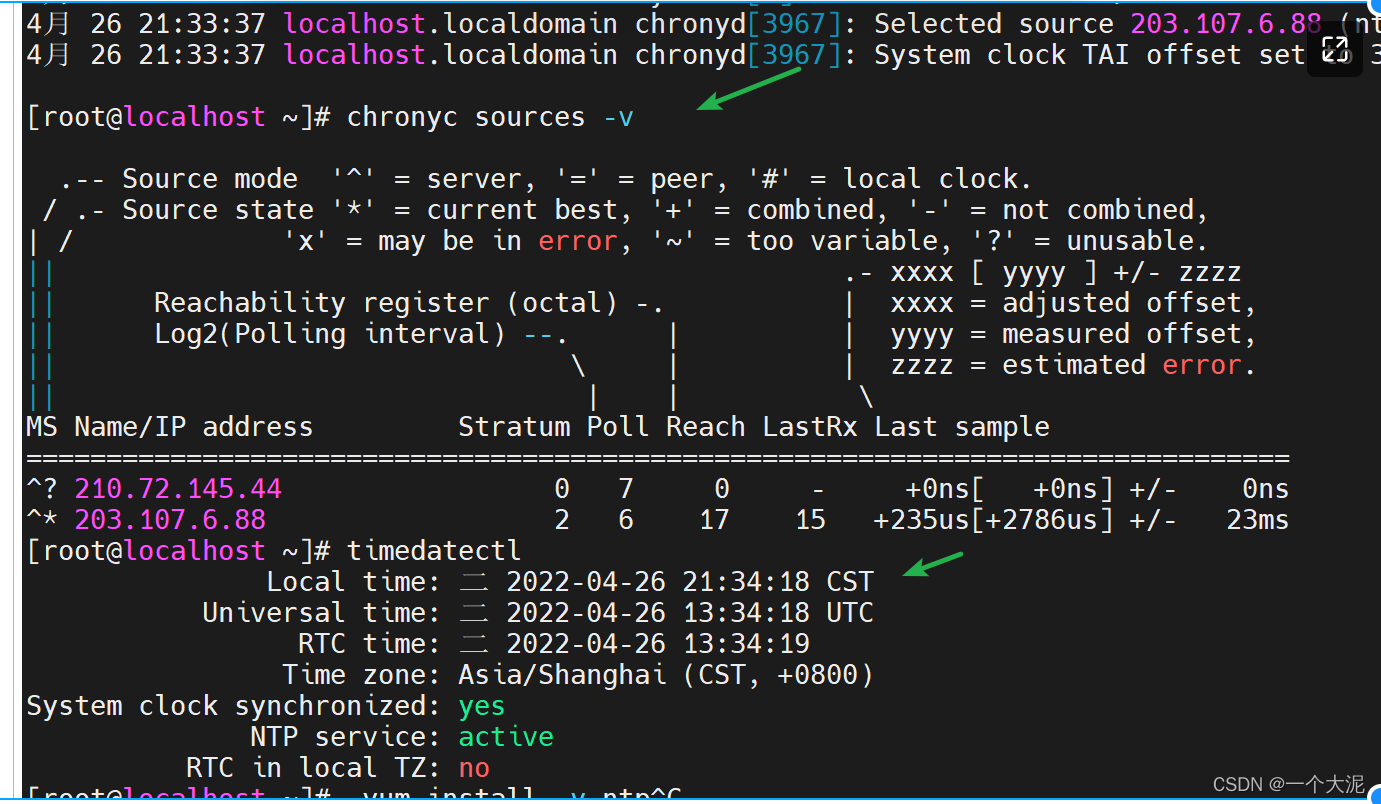
Task: Click the 'Stratum' column header
Action: pos(514,427)
